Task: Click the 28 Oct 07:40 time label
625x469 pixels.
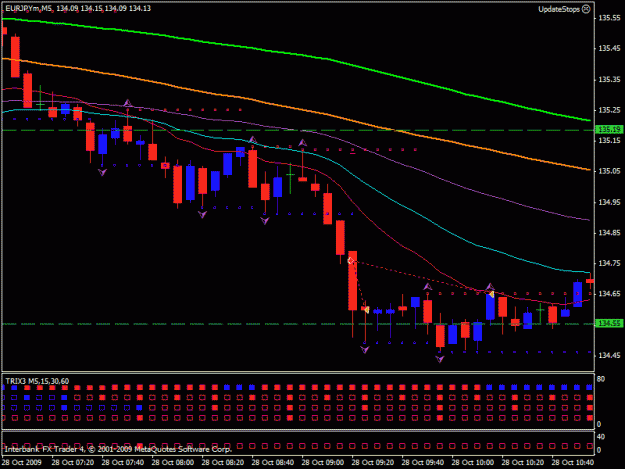Action: 123,462
